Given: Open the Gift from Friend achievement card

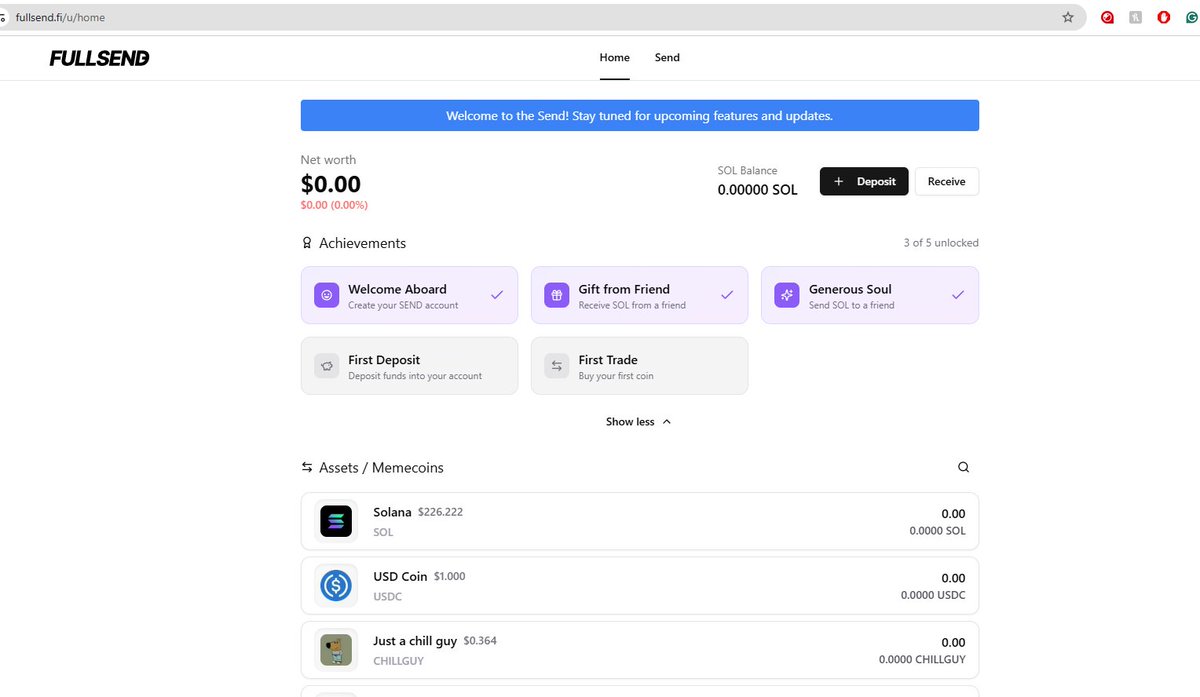Looking at the screenshot, I should 639,295.
